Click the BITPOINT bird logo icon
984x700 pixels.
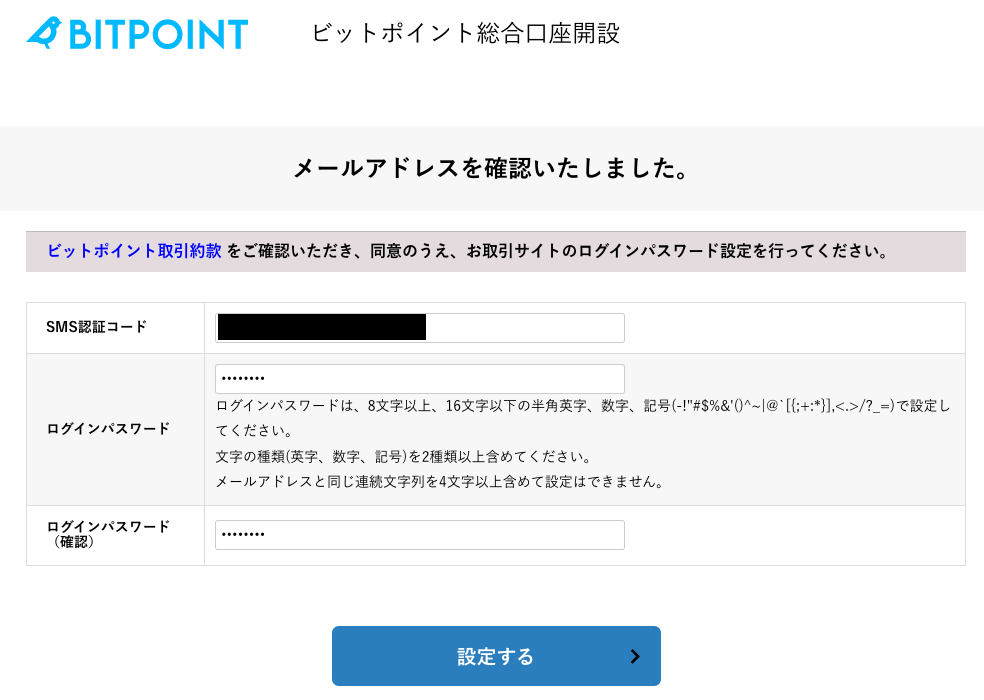(44, 33)
